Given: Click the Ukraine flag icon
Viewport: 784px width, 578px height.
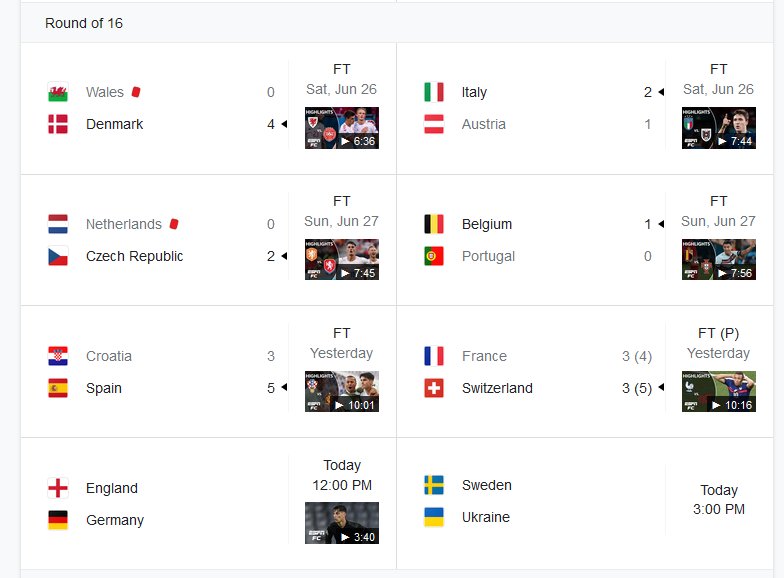Looking at the screenshot, I should coord(434,517).
